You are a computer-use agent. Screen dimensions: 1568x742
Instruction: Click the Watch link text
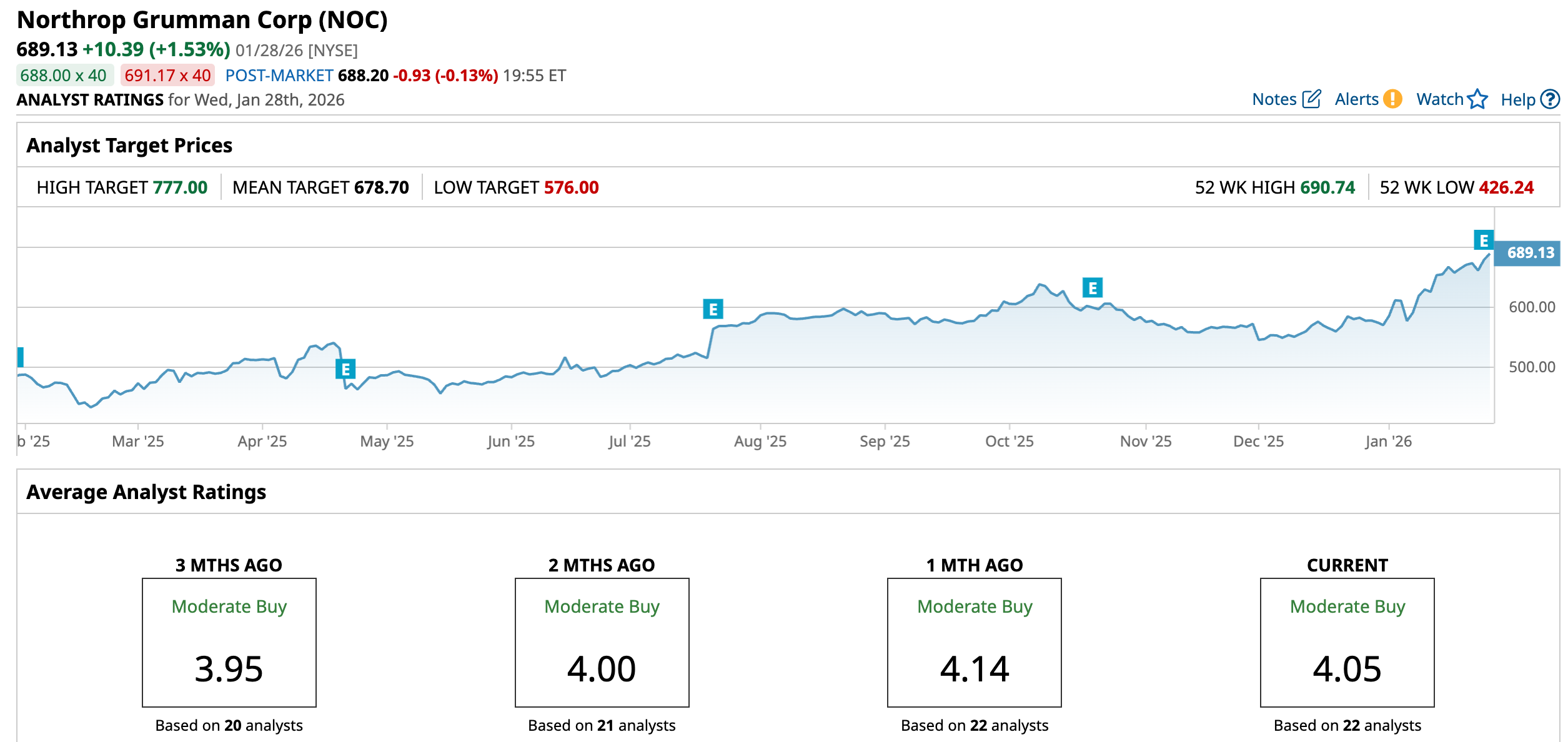(x=1439, y=99)
